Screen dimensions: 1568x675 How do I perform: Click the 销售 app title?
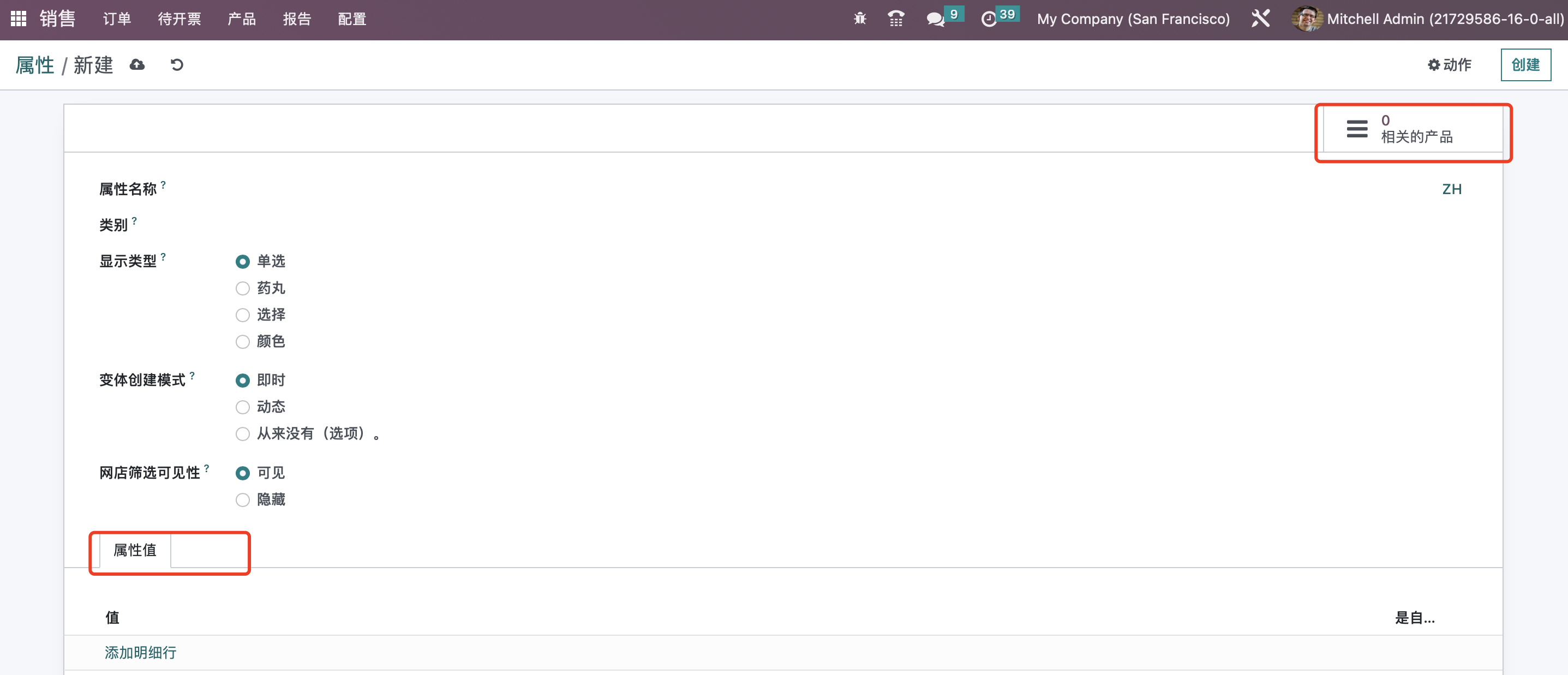tap(58, 19)
